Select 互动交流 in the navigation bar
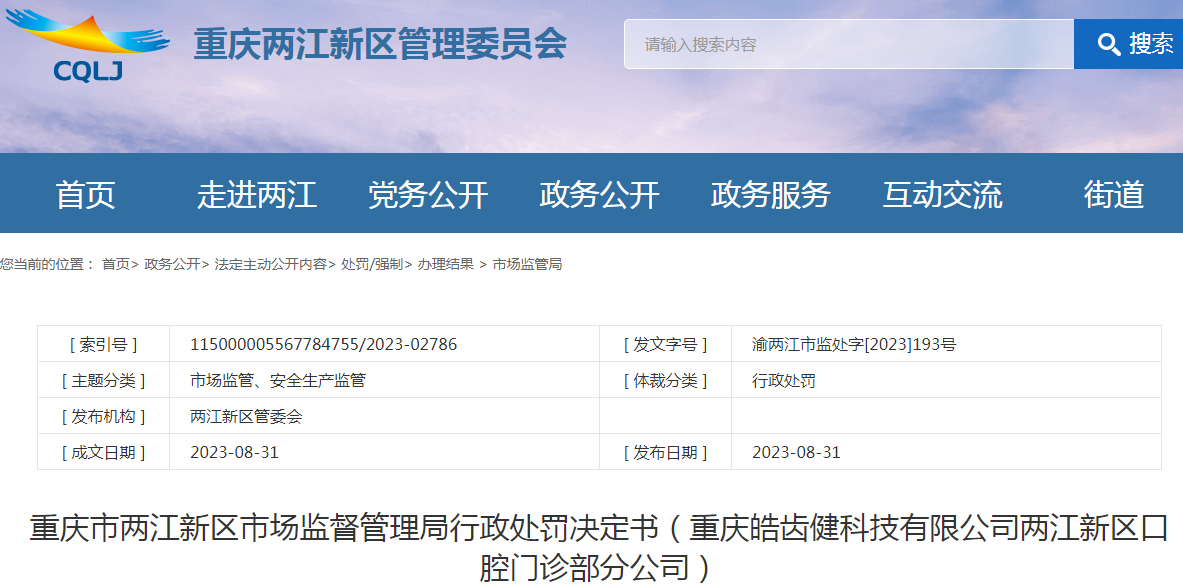 [x=942, y=194]
